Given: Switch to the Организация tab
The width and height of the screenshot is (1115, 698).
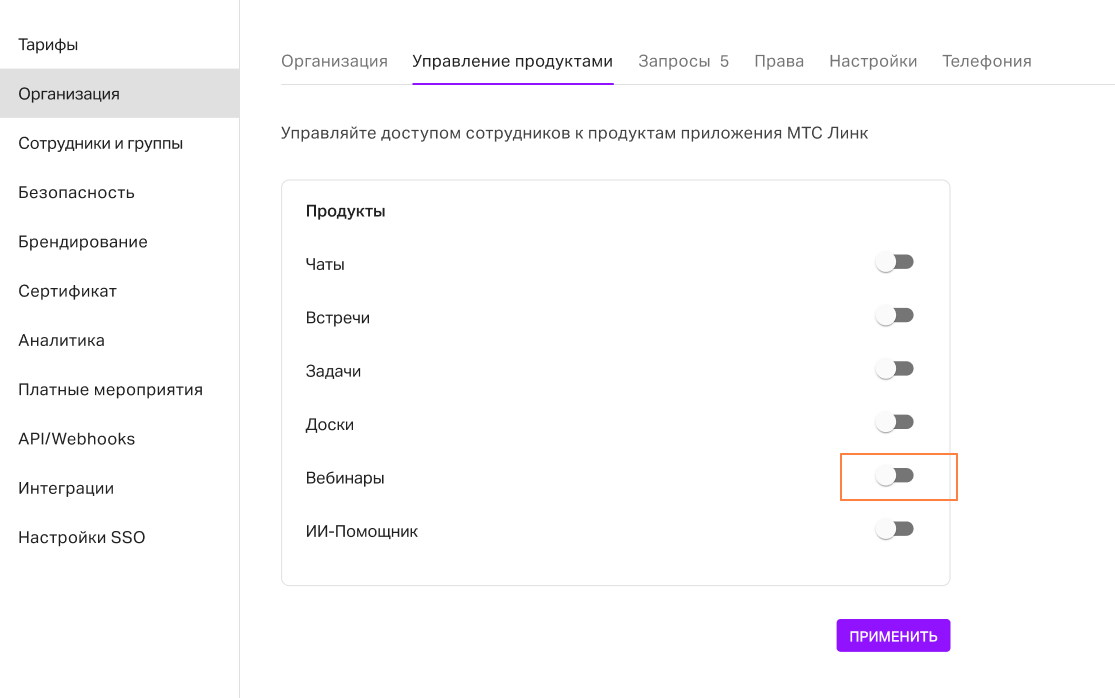Looking at the screenshot, I should (334, 61).
